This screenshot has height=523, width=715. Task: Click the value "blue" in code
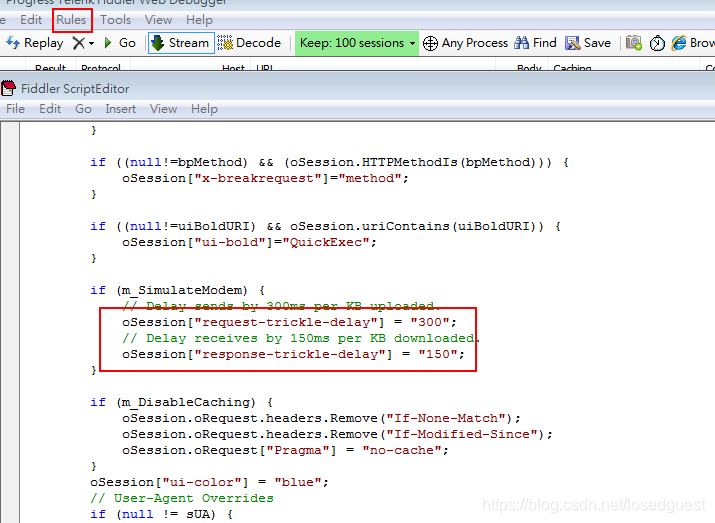coord(297,482)
